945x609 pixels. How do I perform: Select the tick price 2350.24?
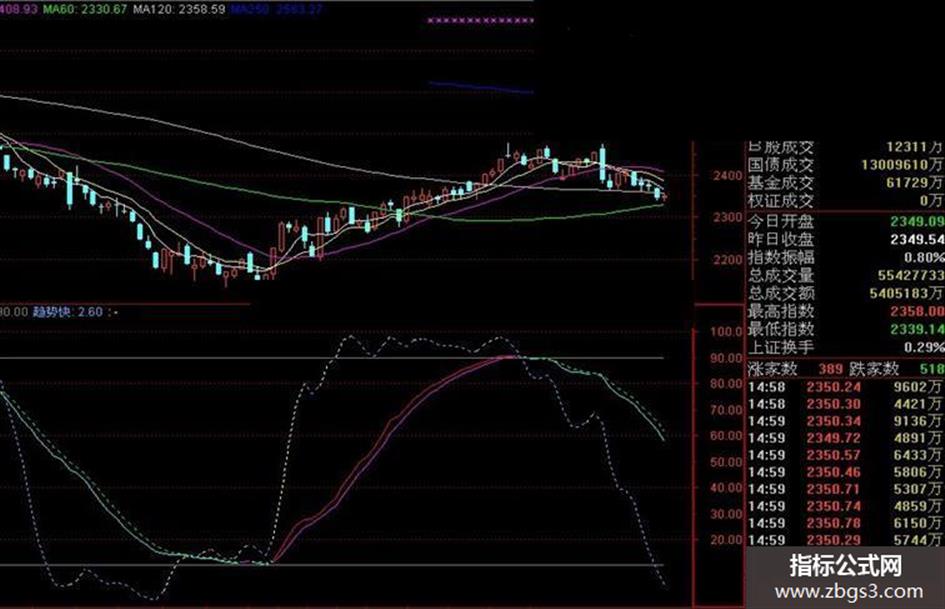coord(834,387)
